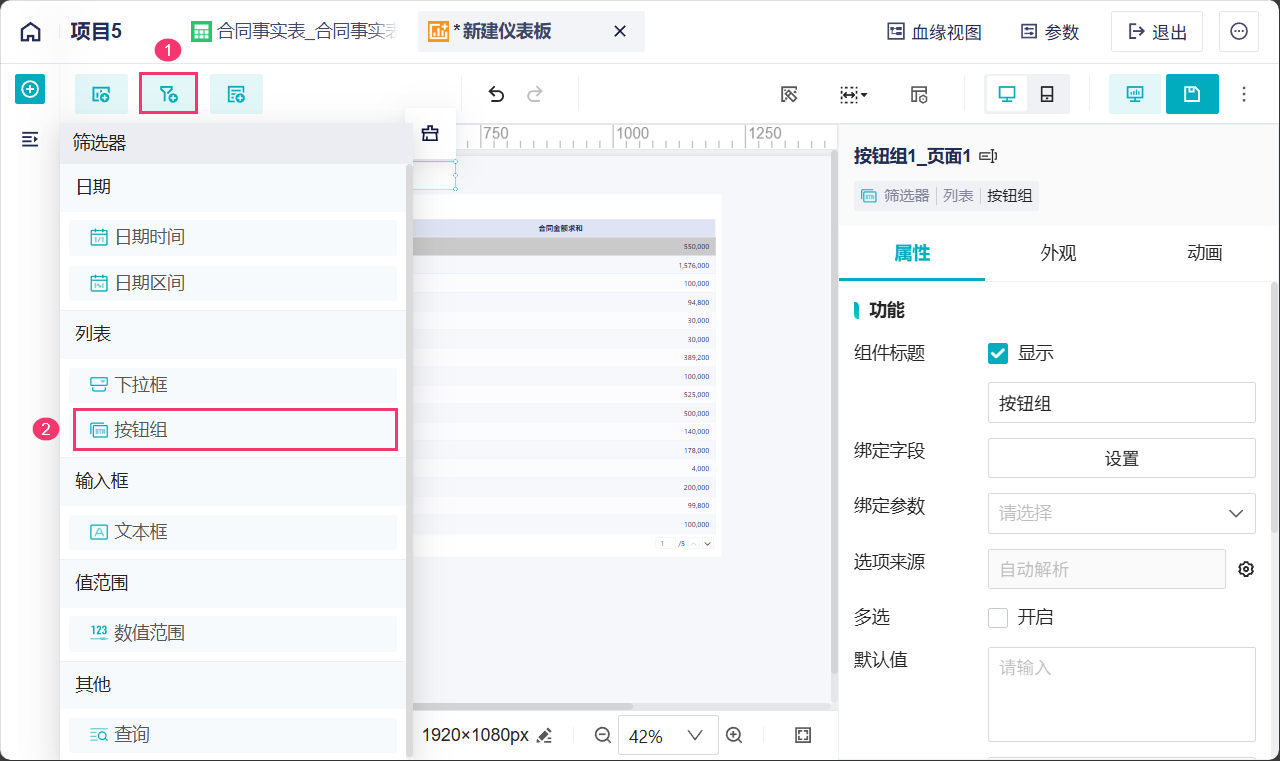Open the add filter toolbar button
The image size is (1280, 761).
click(x=168, y=94)
